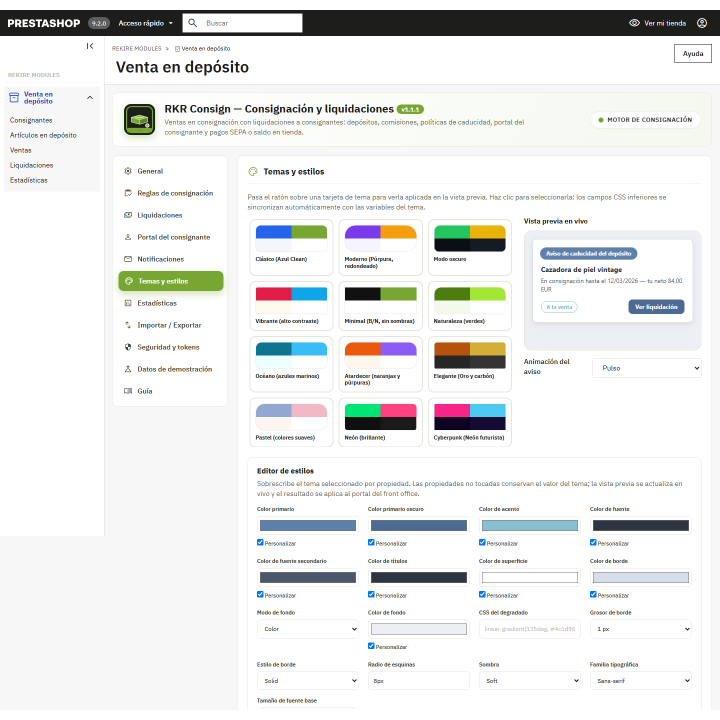720x720 pixels.
Task: Select the Elegante (Oro y carbón) theme card
Action: pyautogui.click(x=470, y=364)
